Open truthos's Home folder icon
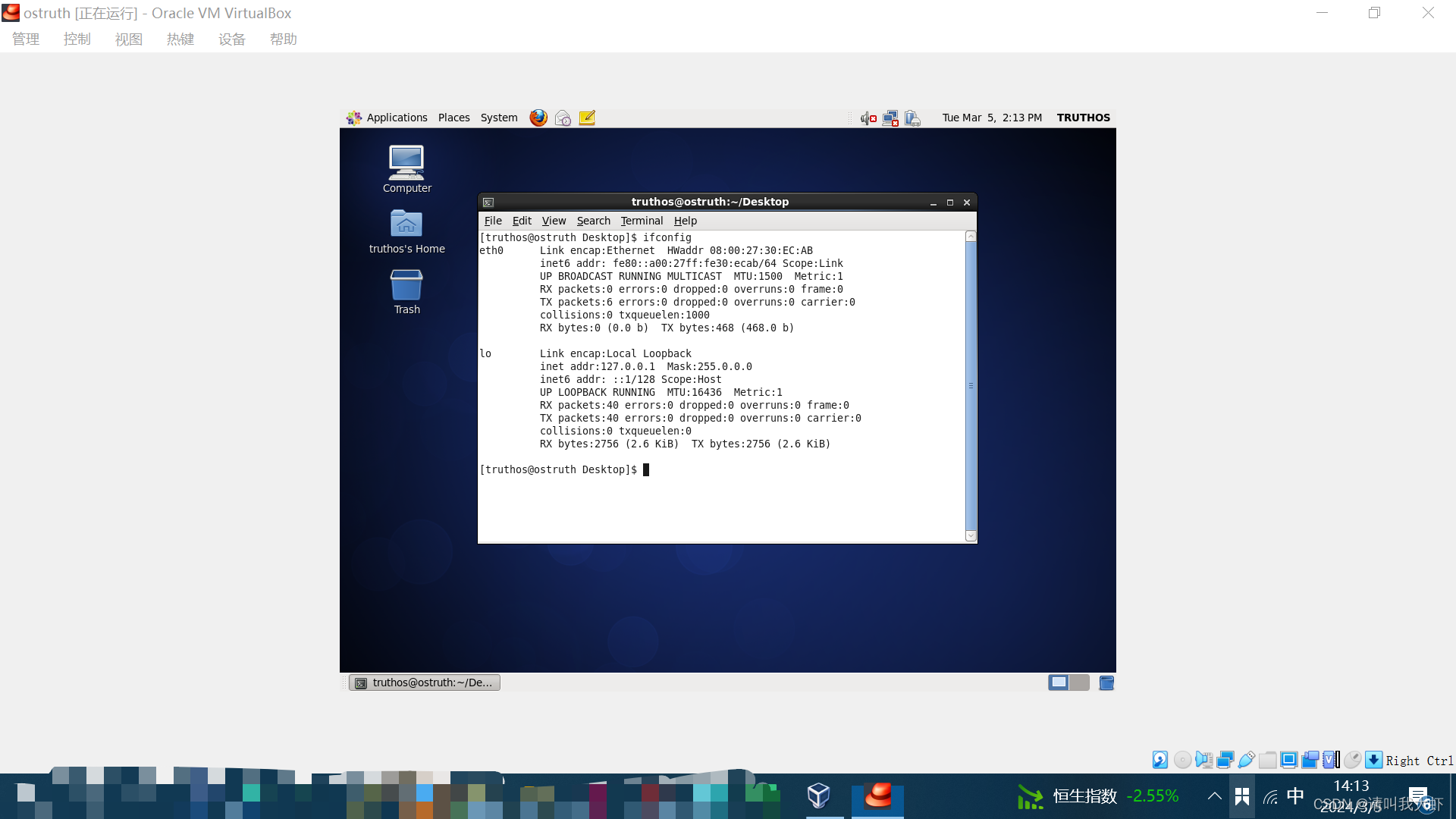The height and width of the screenshot is (819, 1456). coord(406,231)
